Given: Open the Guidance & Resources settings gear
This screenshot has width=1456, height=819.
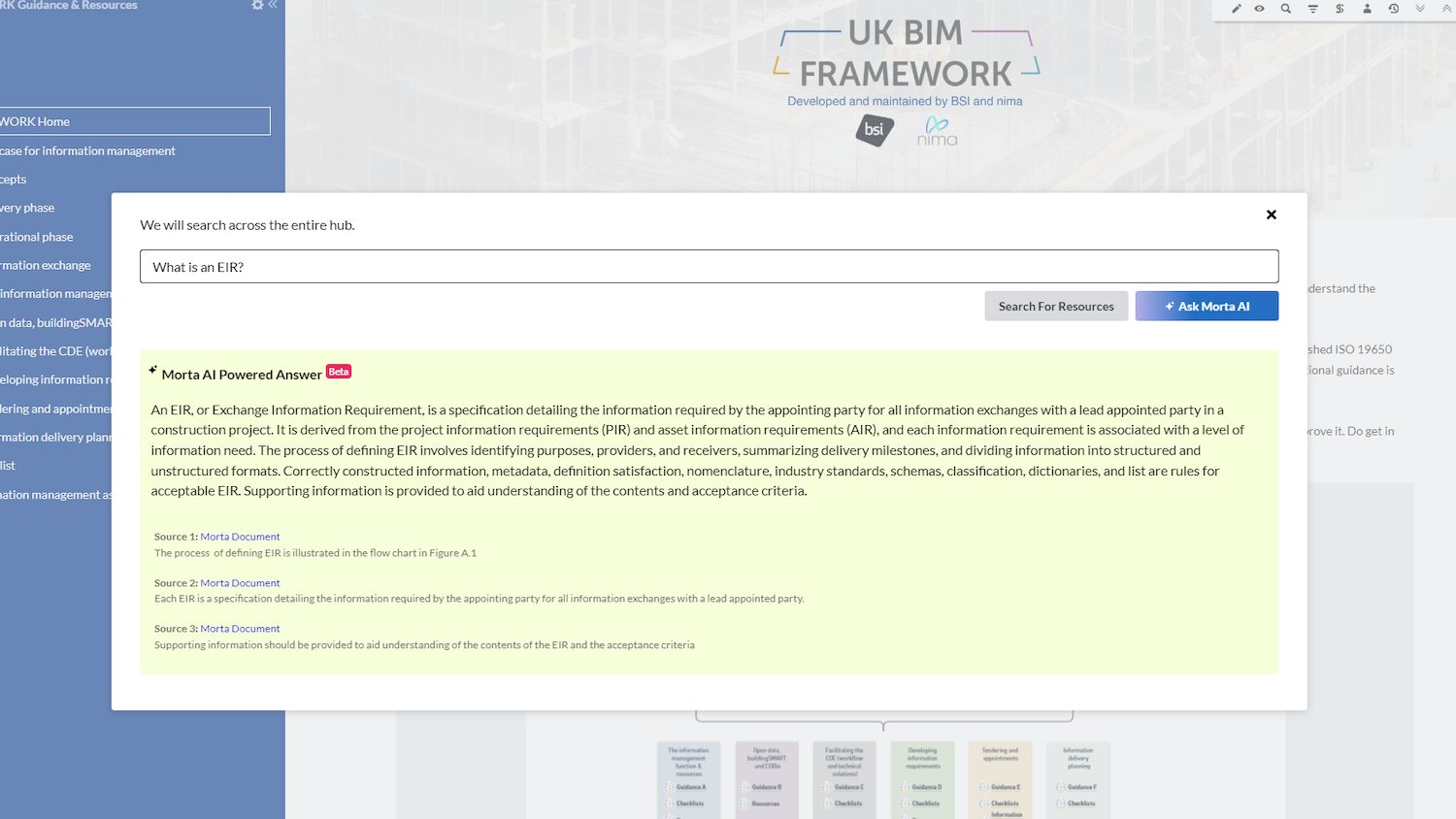Looking at the screenshot, I should point(256,5).
